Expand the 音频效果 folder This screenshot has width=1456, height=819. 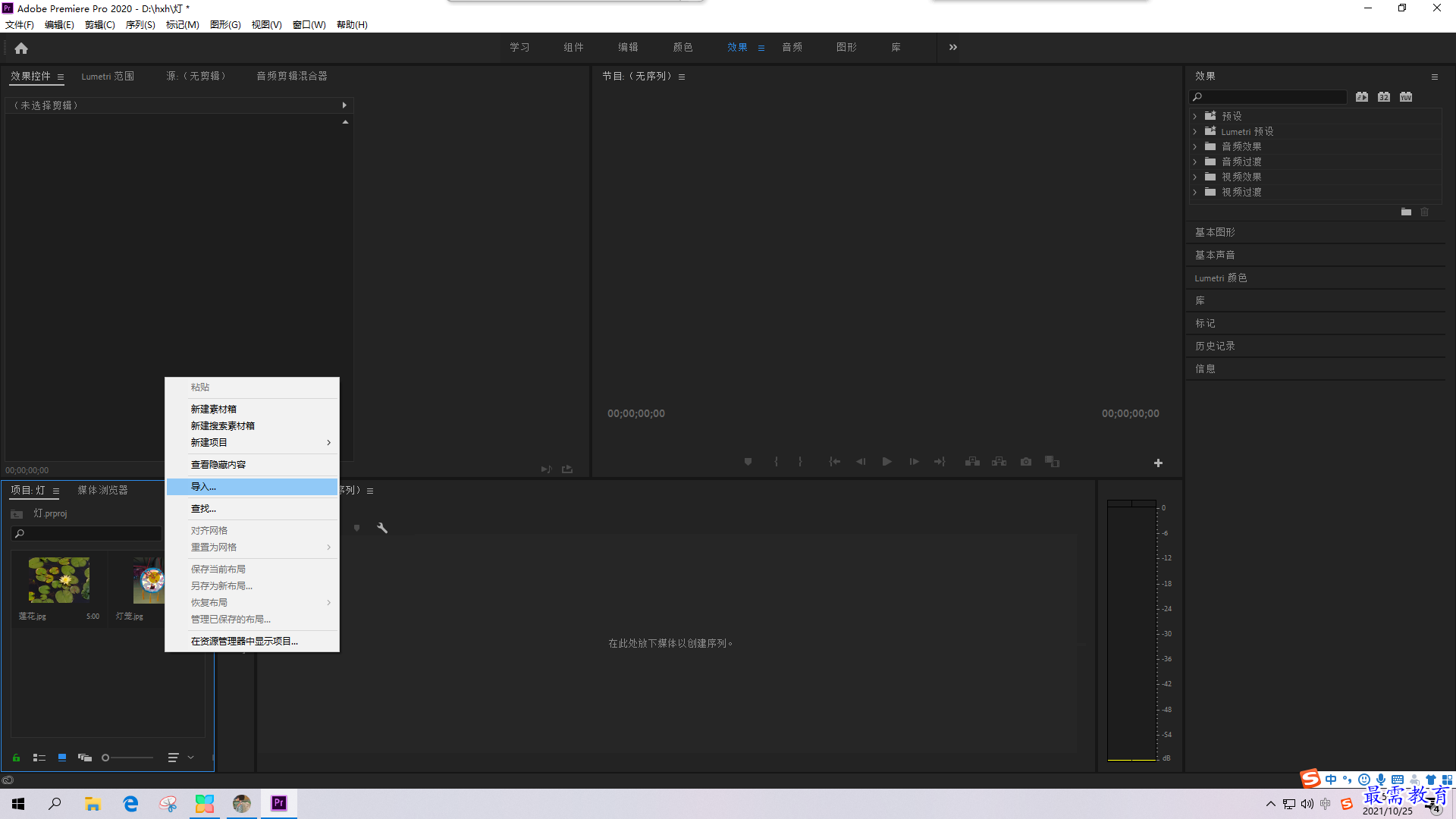tap(1195, 146)
